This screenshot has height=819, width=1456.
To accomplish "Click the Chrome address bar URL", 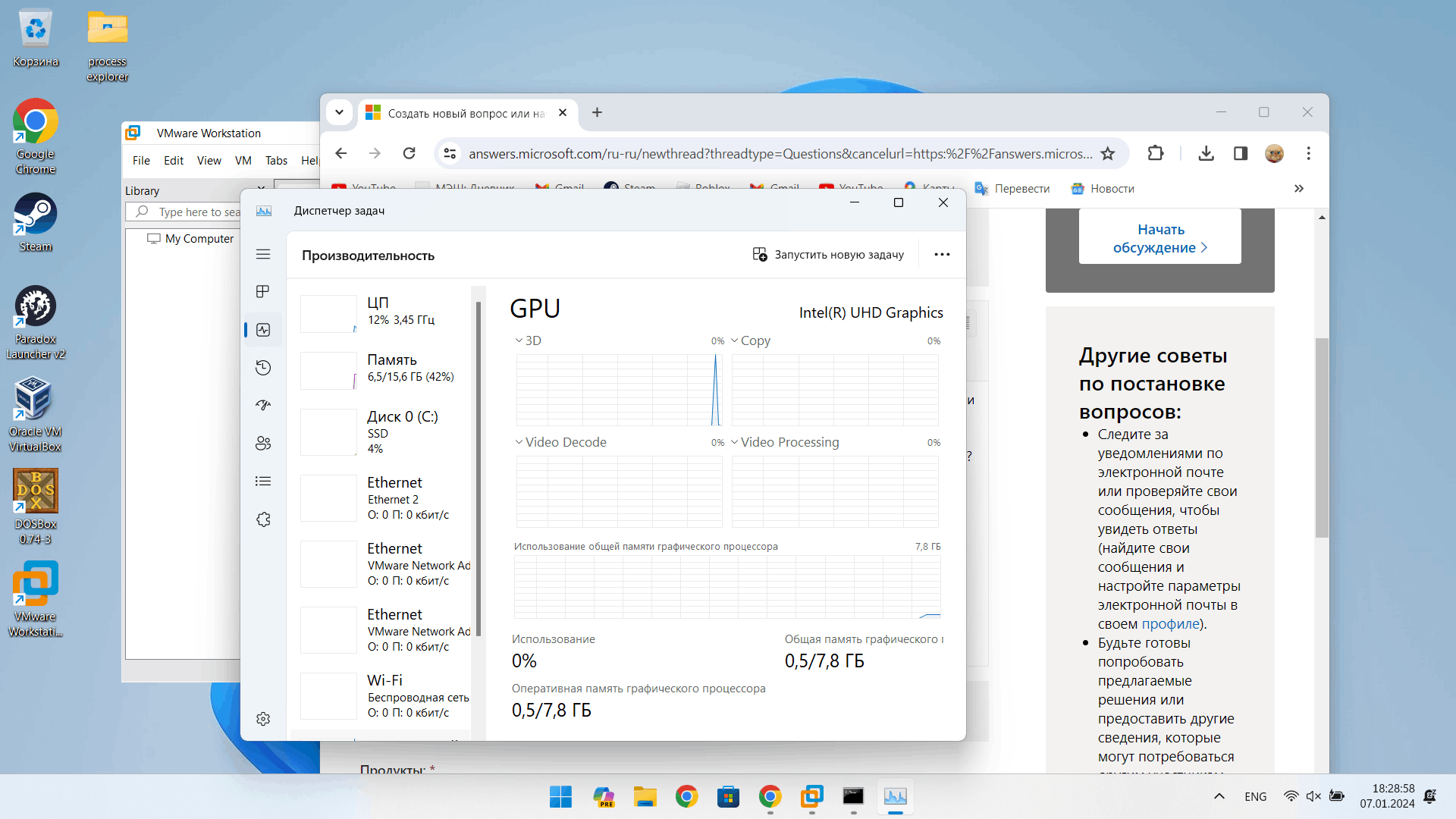I will [x=780, y=153].
